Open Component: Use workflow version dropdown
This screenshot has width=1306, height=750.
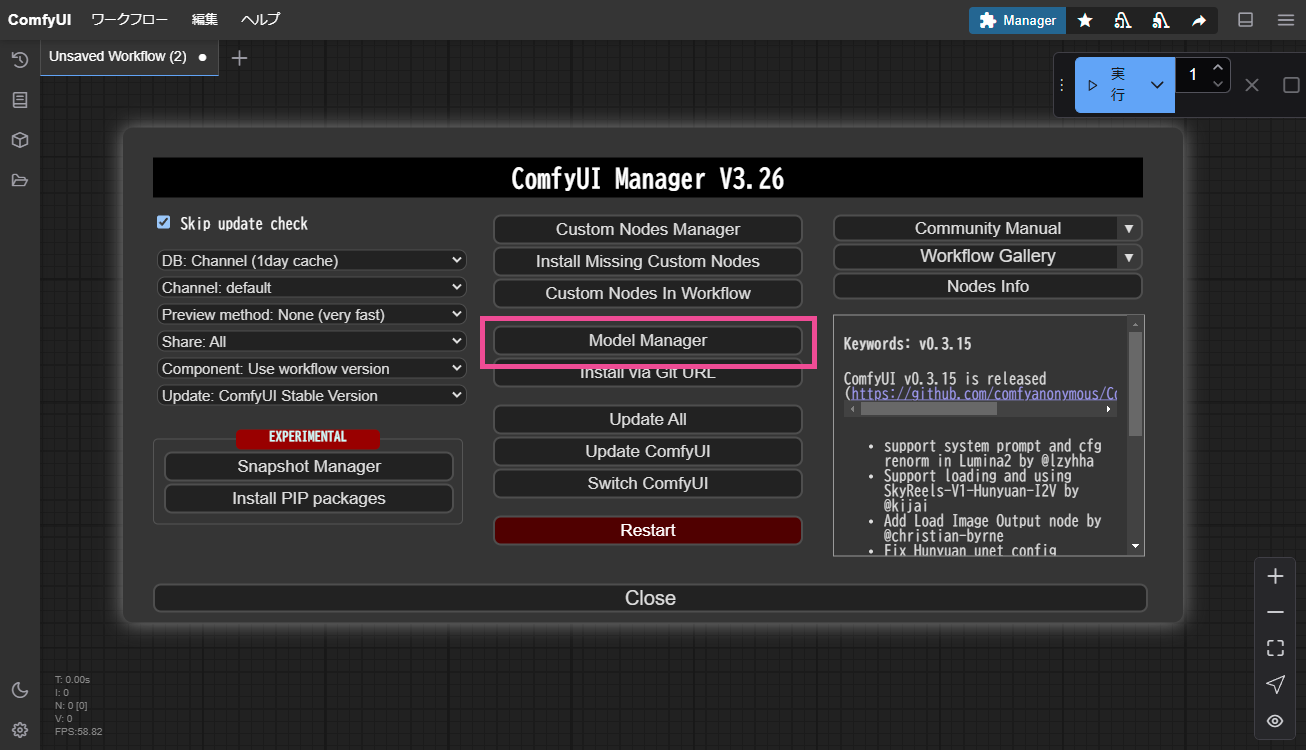tap(312, 368)
